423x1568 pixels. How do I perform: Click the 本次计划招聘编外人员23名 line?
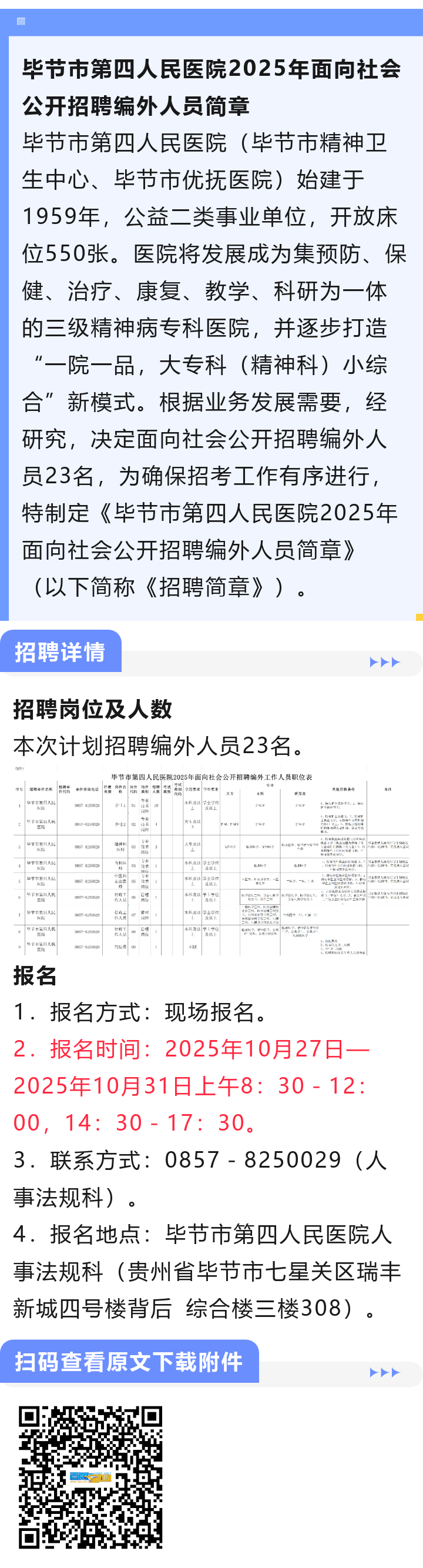160,745
